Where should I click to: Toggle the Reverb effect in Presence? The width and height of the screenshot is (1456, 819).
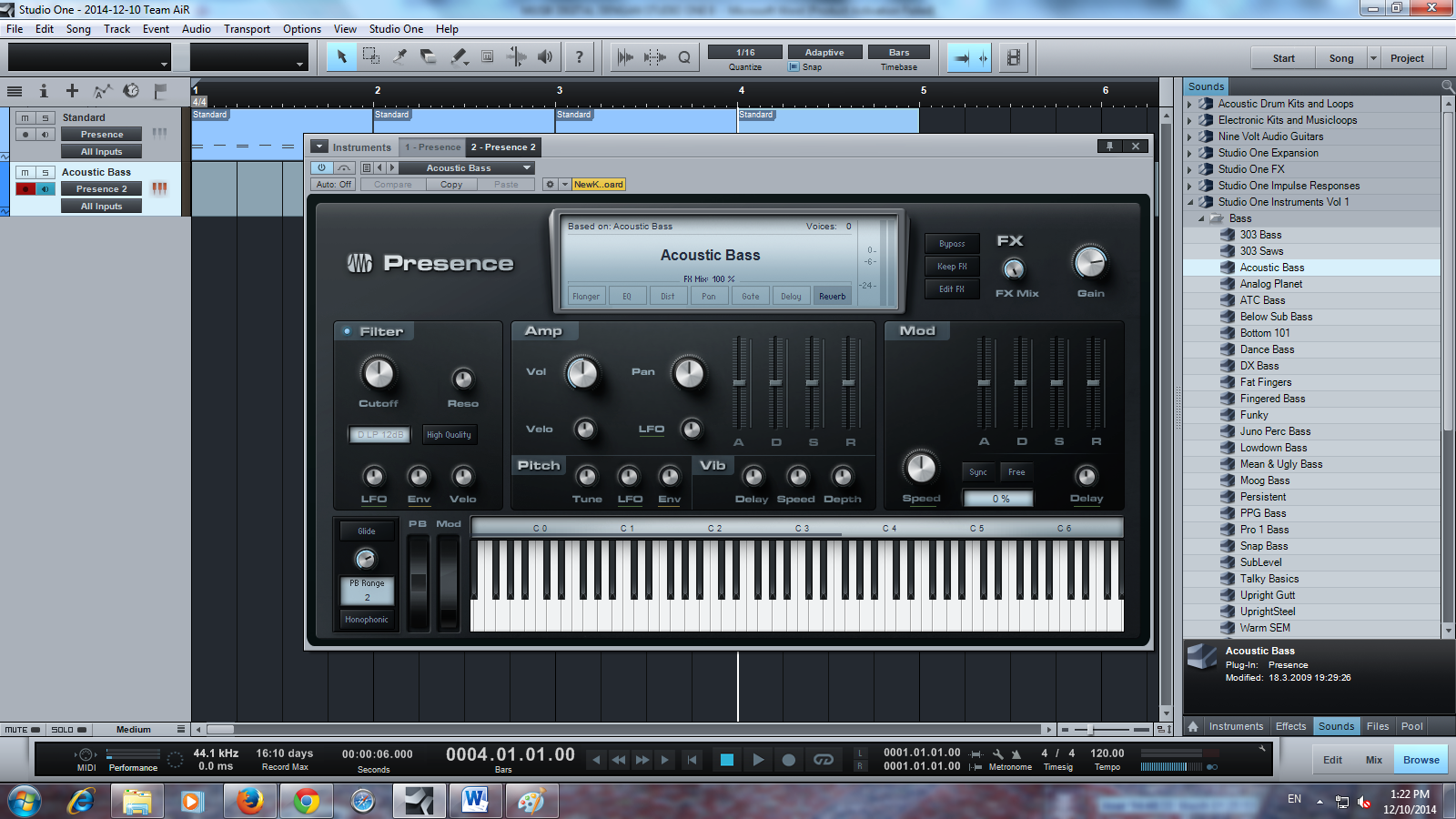click(832, 296)
